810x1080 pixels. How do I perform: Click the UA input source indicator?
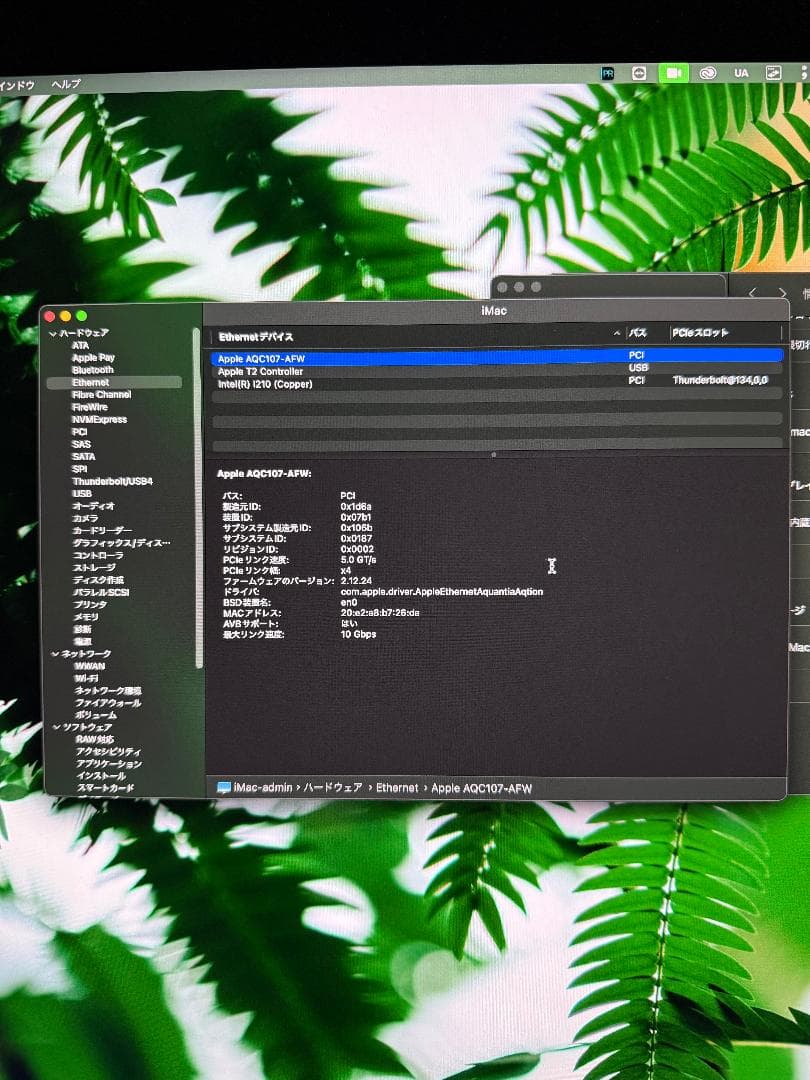(x=741, y=73)
